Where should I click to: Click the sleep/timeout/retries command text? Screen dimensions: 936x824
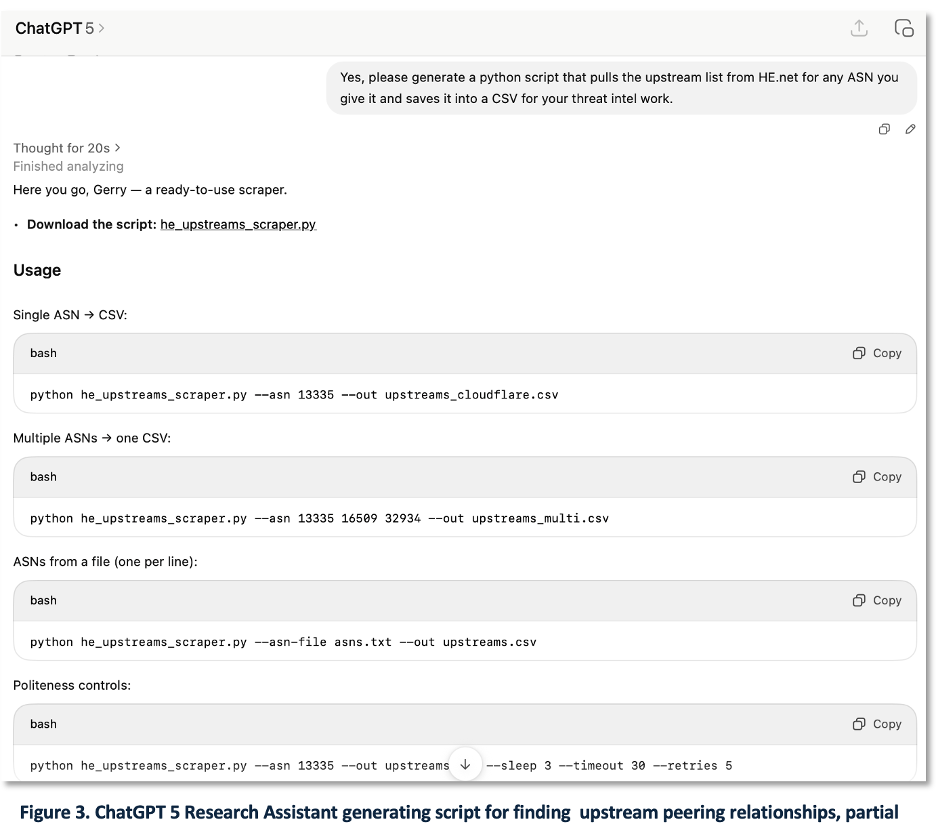[608, 766]
